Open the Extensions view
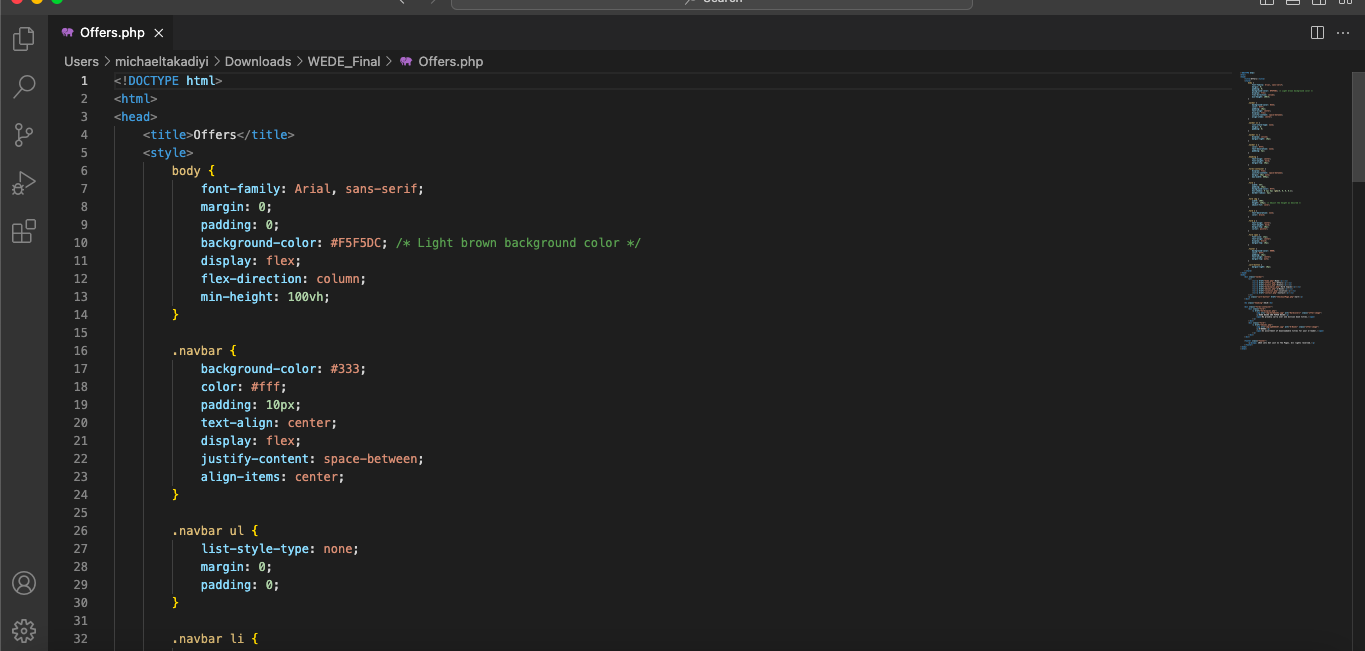The height and width of the screenshot is (651, 1365). (23, 232)
